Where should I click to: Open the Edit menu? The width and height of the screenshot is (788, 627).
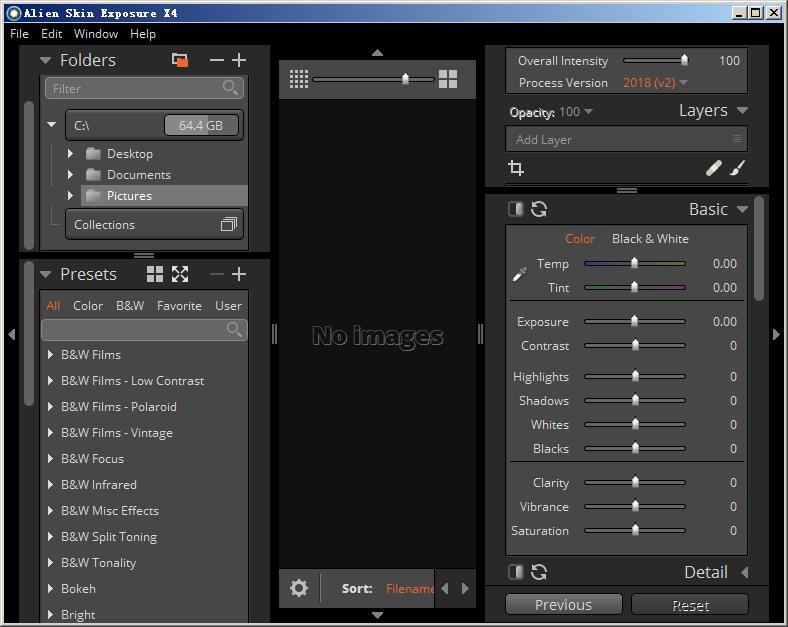51,34
